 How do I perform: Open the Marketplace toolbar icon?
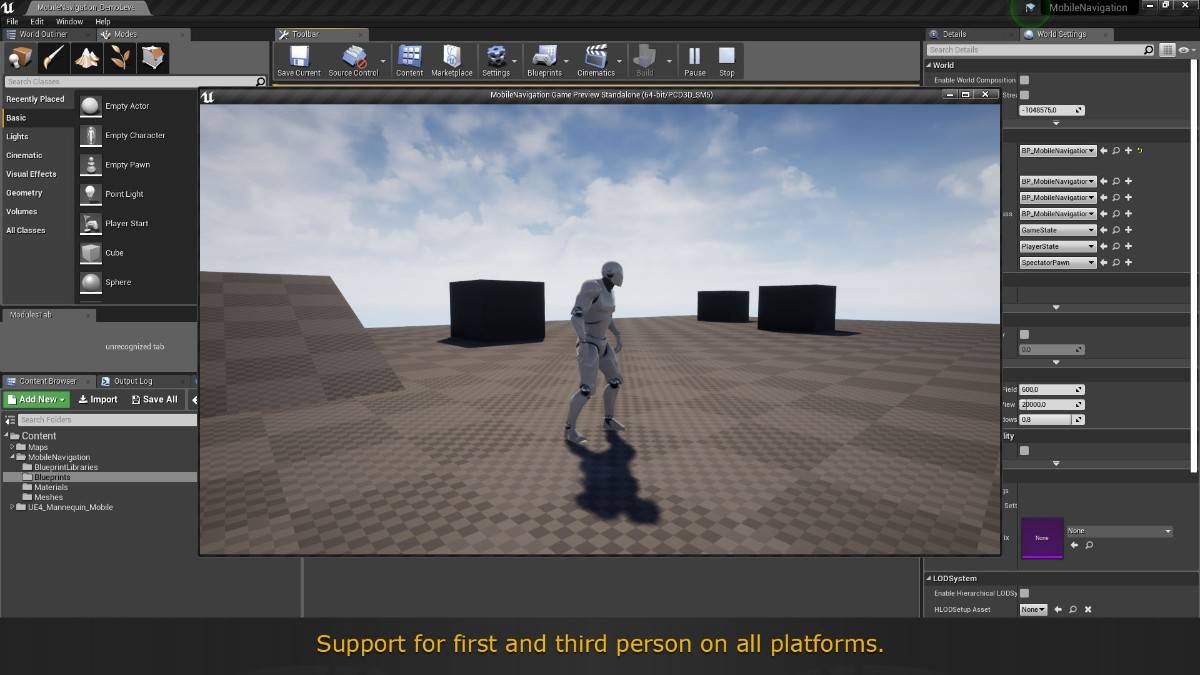(452, 56)
